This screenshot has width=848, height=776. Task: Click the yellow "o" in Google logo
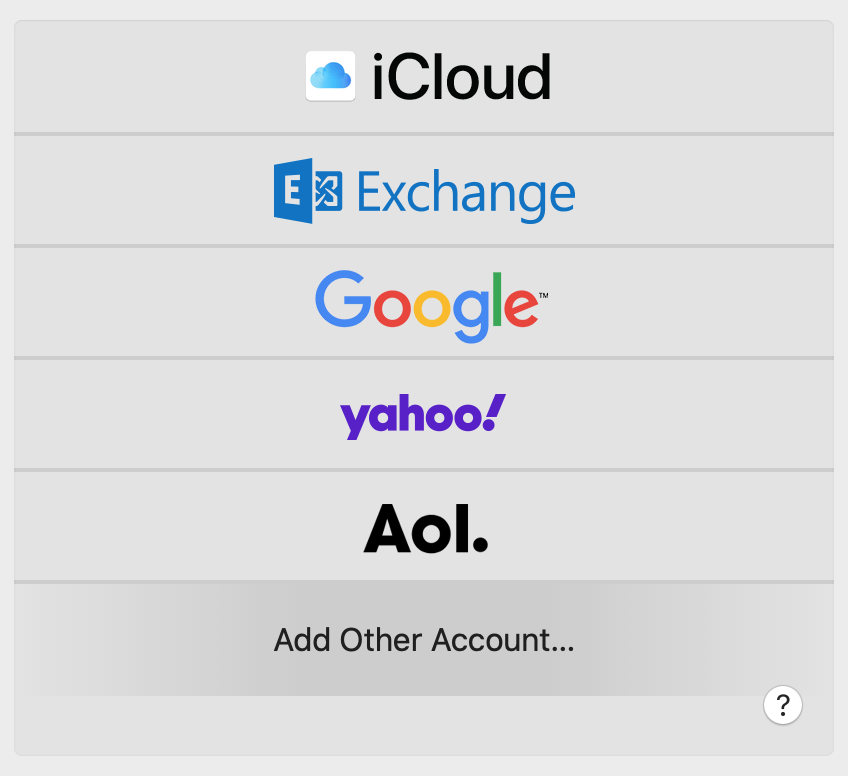431,307
